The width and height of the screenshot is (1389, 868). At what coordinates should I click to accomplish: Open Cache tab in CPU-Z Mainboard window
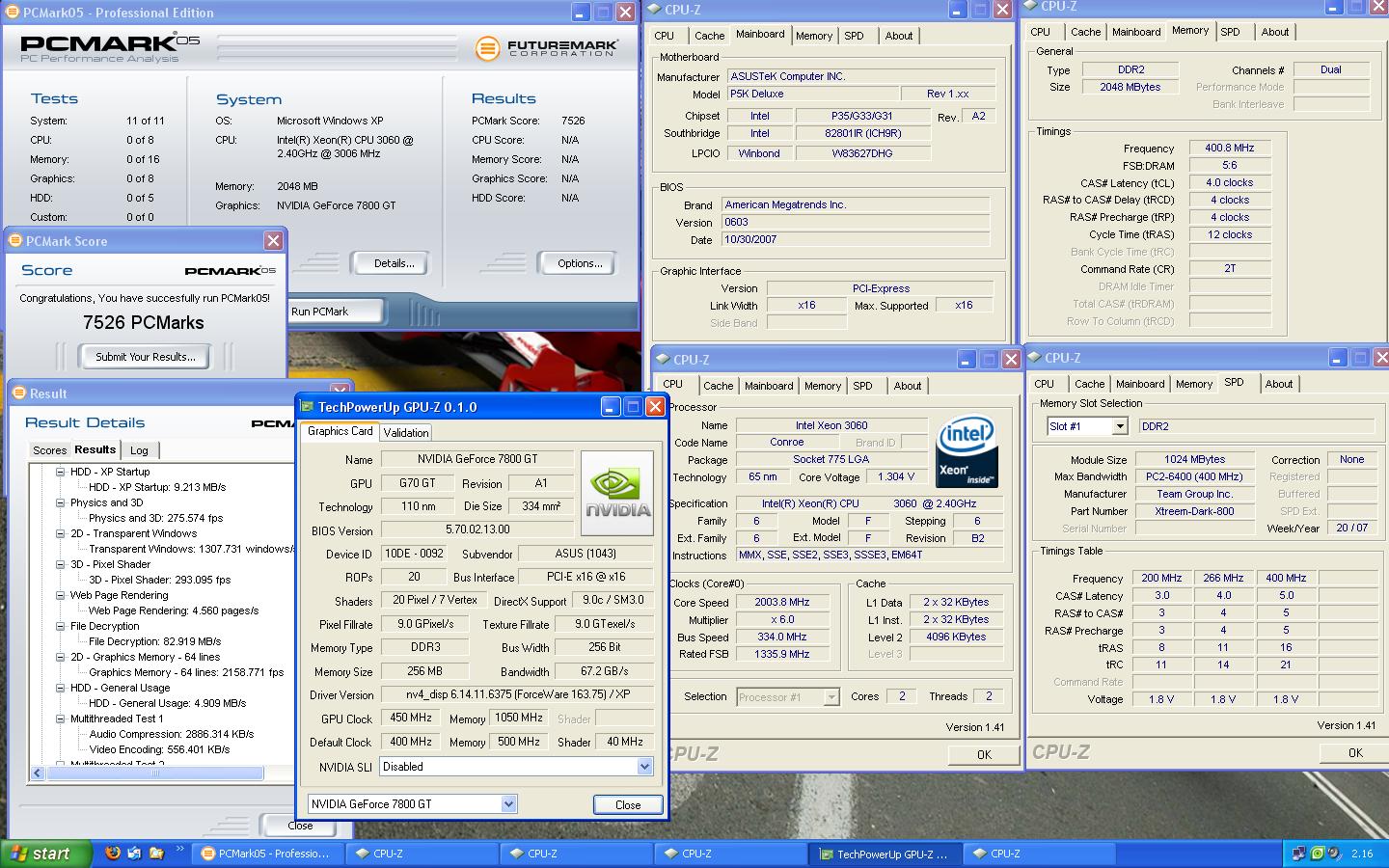[x=709, y=36]
